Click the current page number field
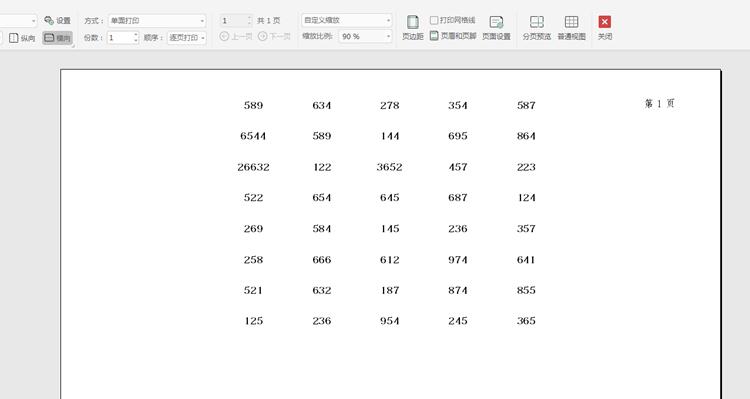The height and width of the screenshot is (399, 750). coord(233,21)
